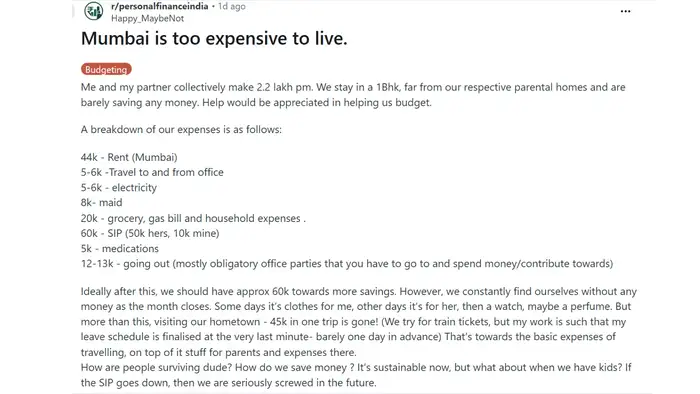The width and height of the screenshot is (700, 394).
Task: Click the '20k - grocery, gas bill' line
Action: pyautogui.click(x=193, y=218)
